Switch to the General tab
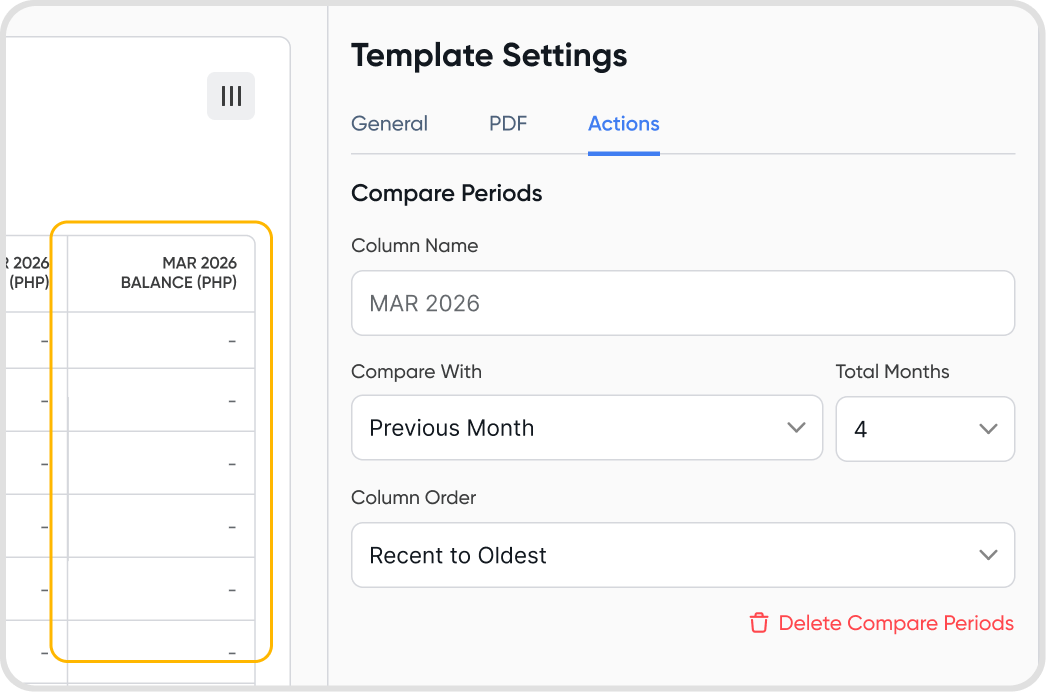 pyautogui.click(x=389, y=124)
